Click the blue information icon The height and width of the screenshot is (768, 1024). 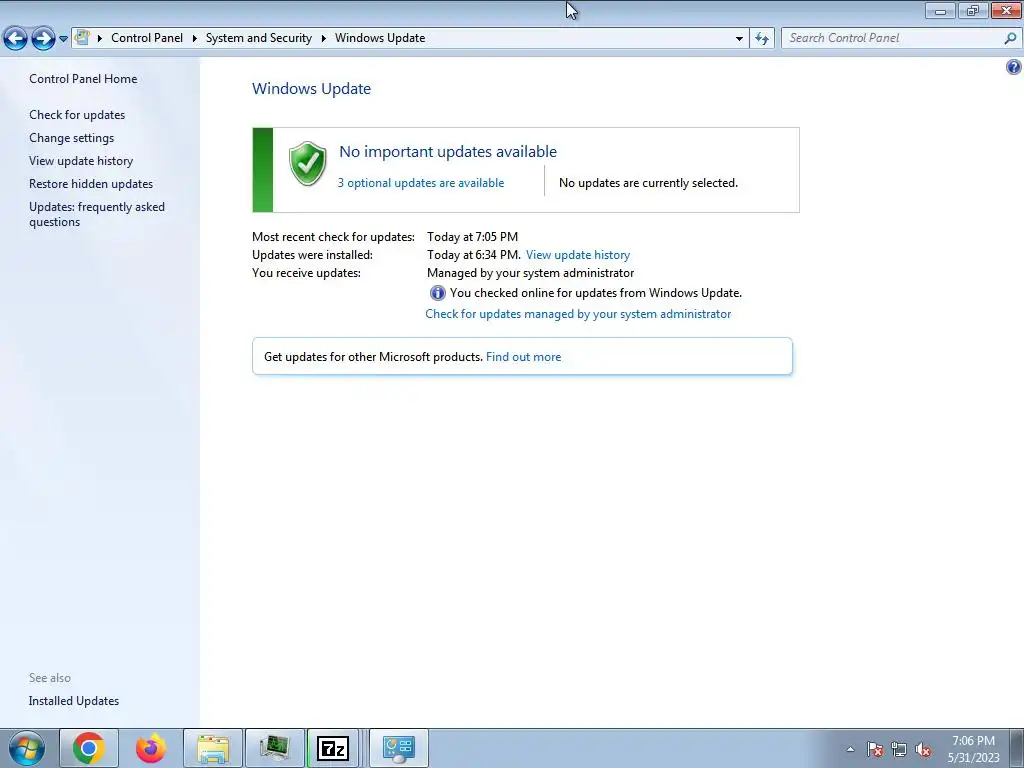pyautogui.click(x=437, y=293)
